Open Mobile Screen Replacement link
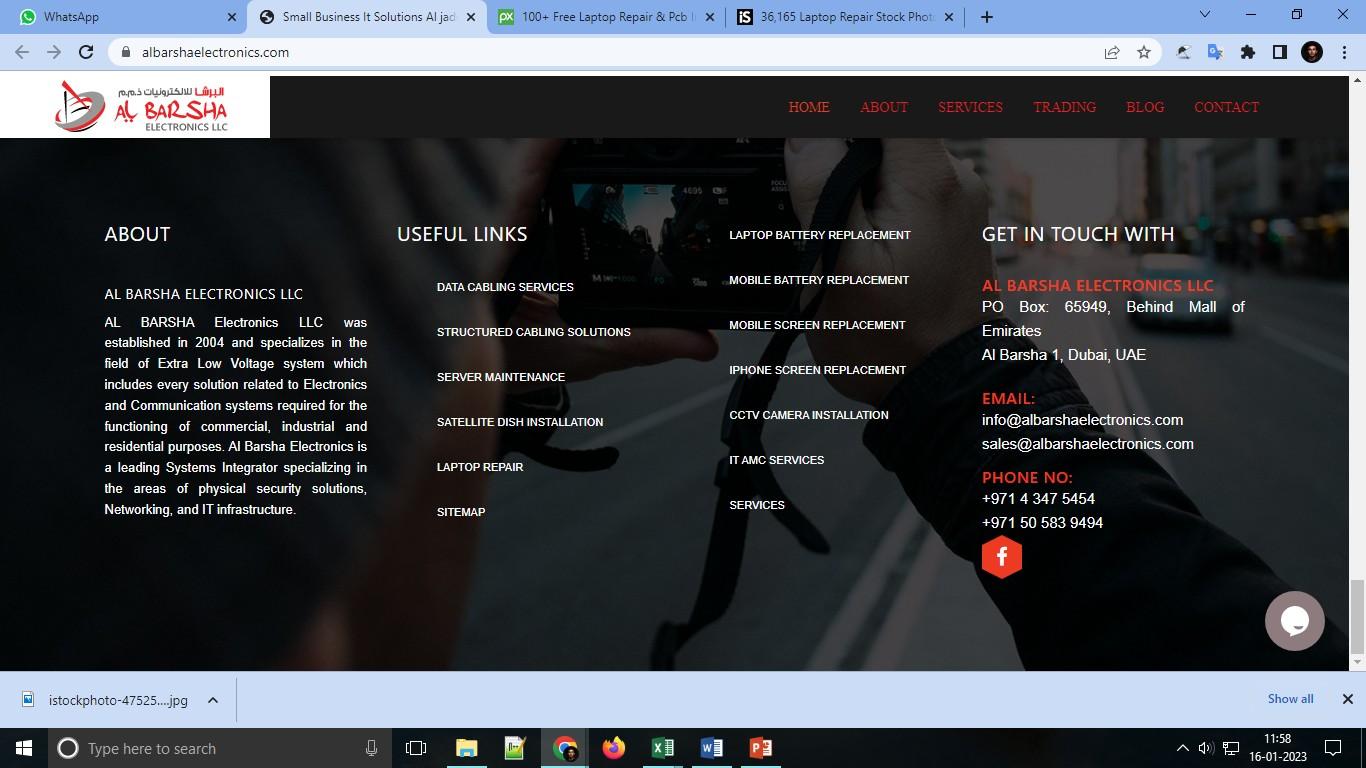This screenshot has width=1366, height=768. pyautogui.click(x=817, y=325)
